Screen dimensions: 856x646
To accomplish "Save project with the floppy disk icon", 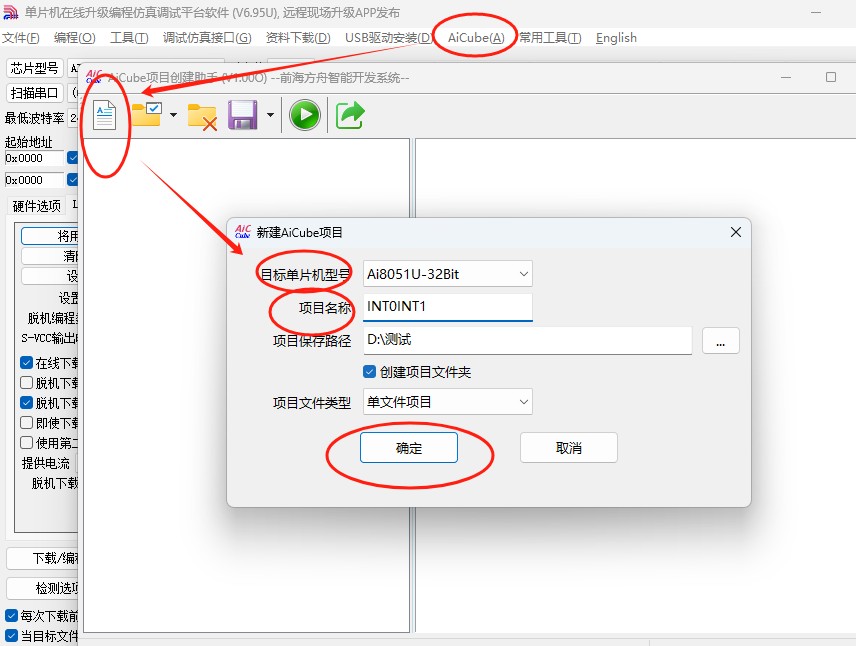I will click(242, 115).
